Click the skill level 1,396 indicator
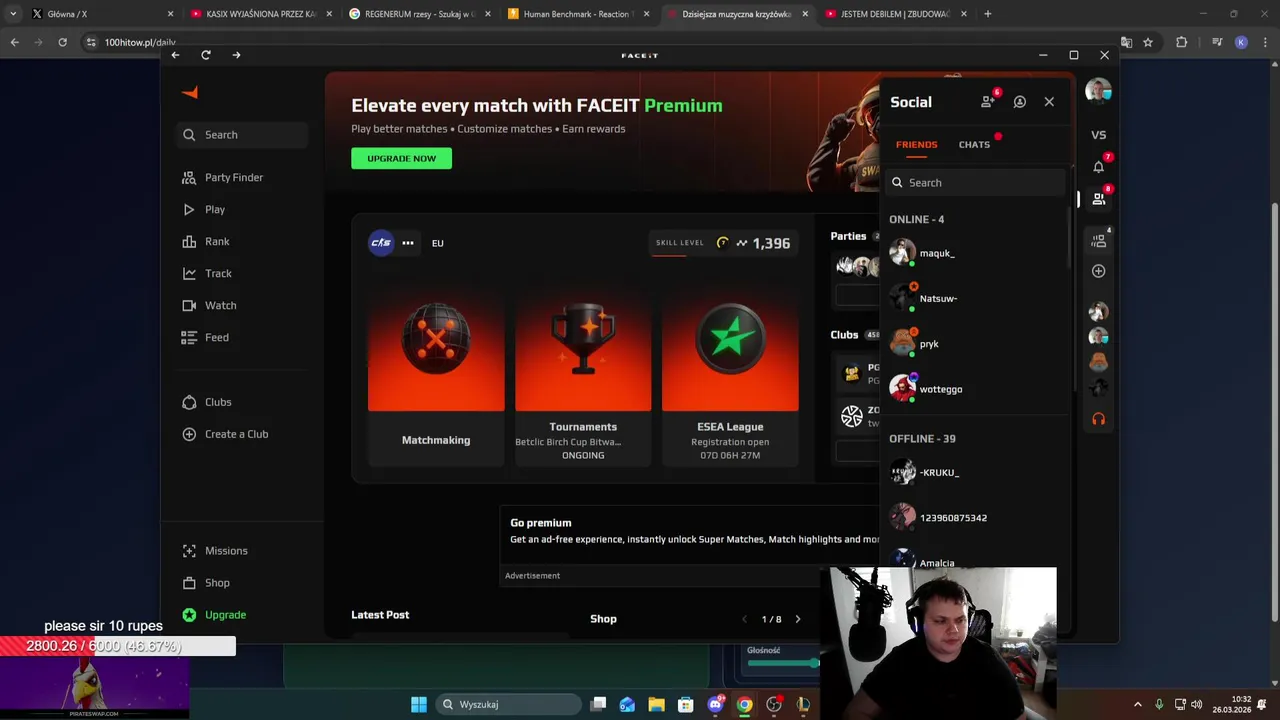The image size is (1280, 720). coord(723,243)
